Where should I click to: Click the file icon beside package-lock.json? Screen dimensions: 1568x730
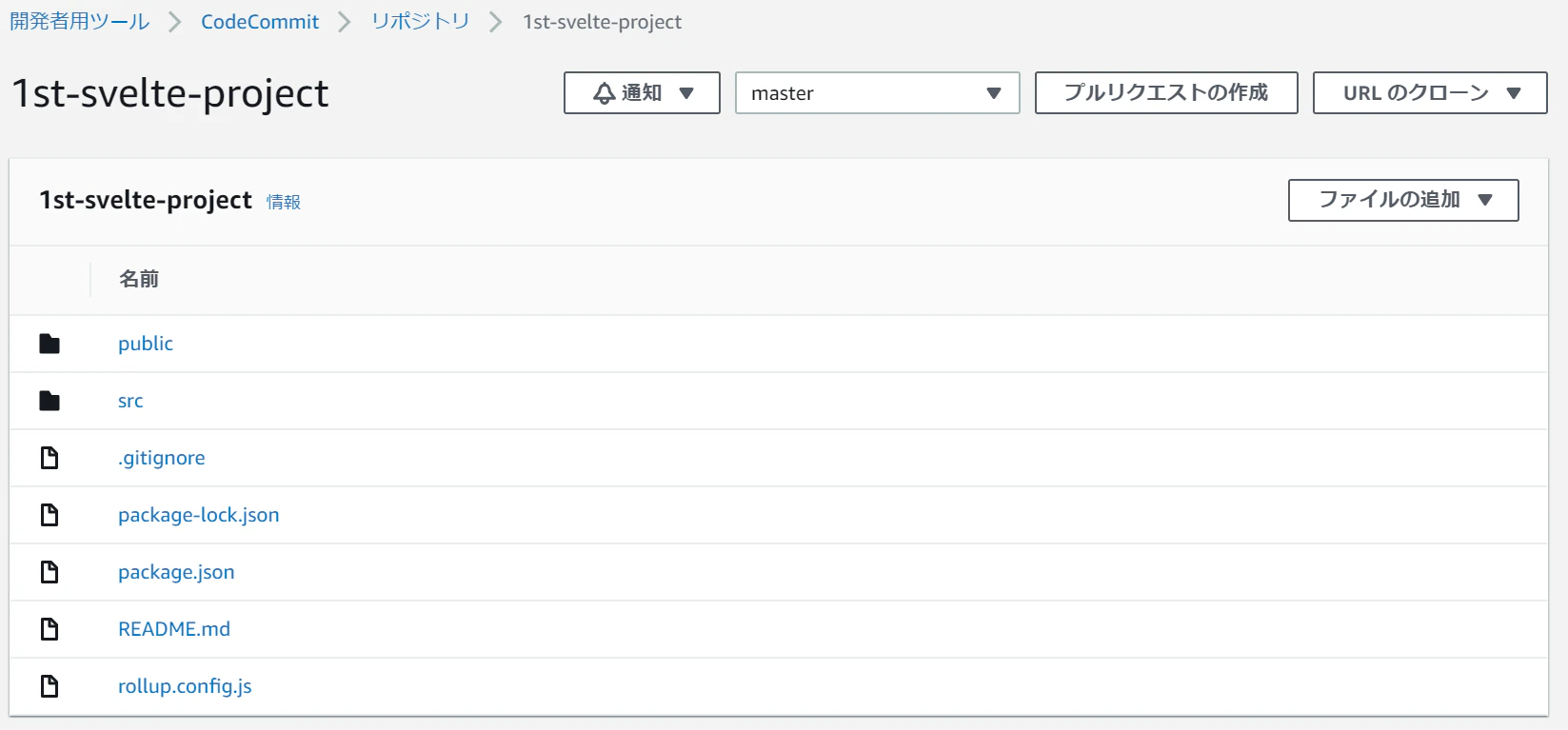[x=50, y=515]
